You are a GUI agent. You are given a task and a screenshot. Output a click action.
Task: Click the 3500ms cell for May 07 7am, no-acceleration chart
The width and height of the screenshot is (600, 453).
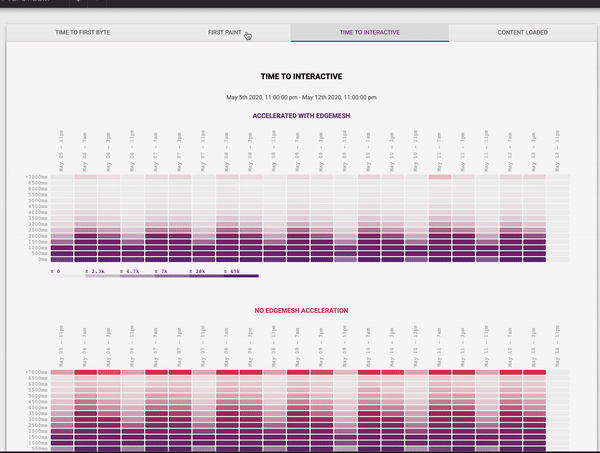[x=157, y=413]
